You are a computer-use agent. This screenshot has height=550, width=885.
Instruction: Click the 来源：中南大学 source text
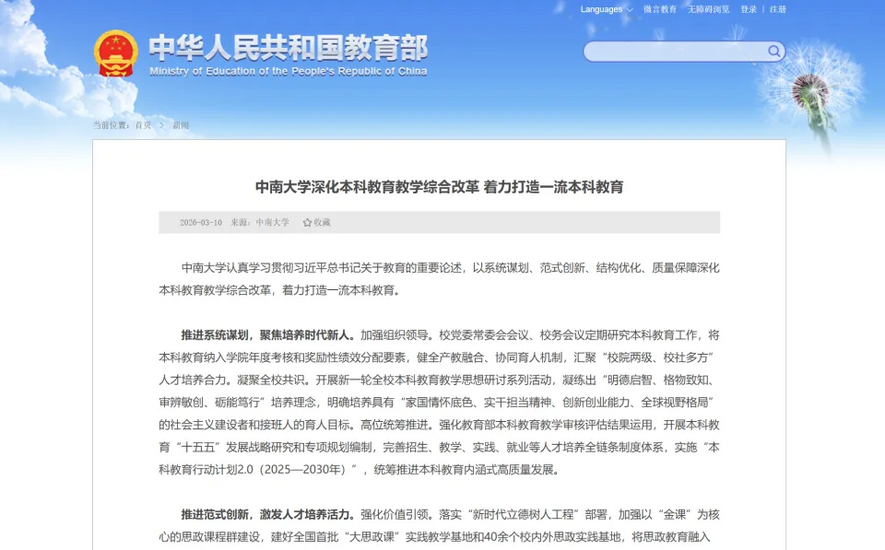point(260,222)
